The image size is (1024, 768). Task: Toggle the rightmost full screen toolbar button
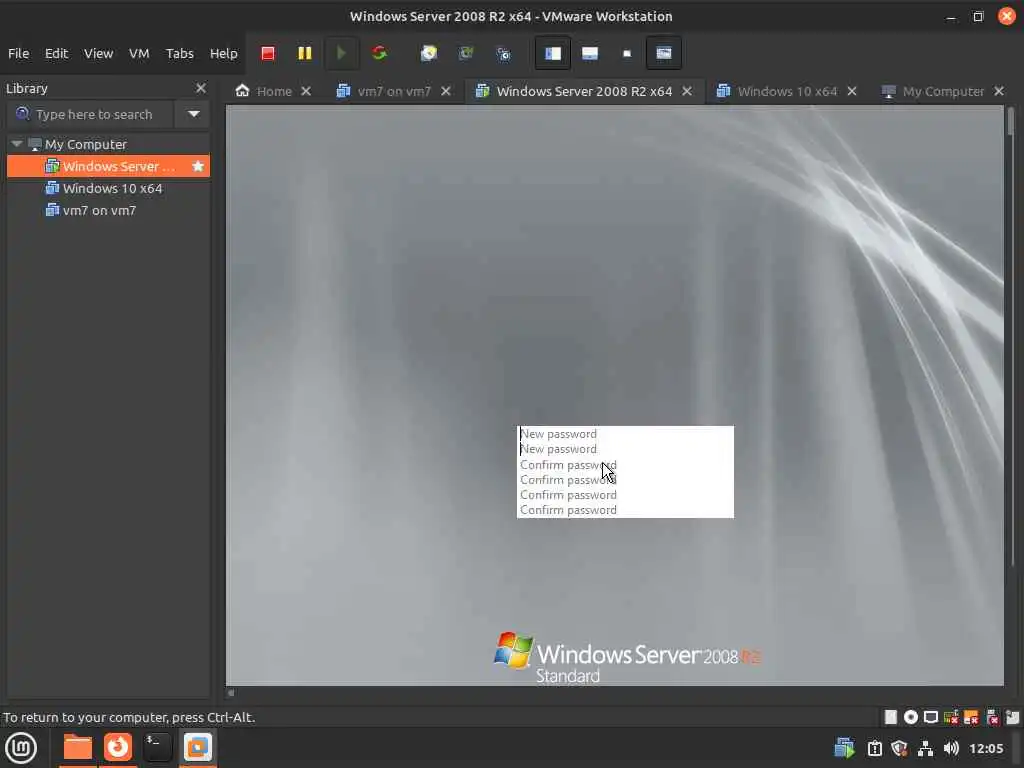pyautogui.click(x=664, y=54)
